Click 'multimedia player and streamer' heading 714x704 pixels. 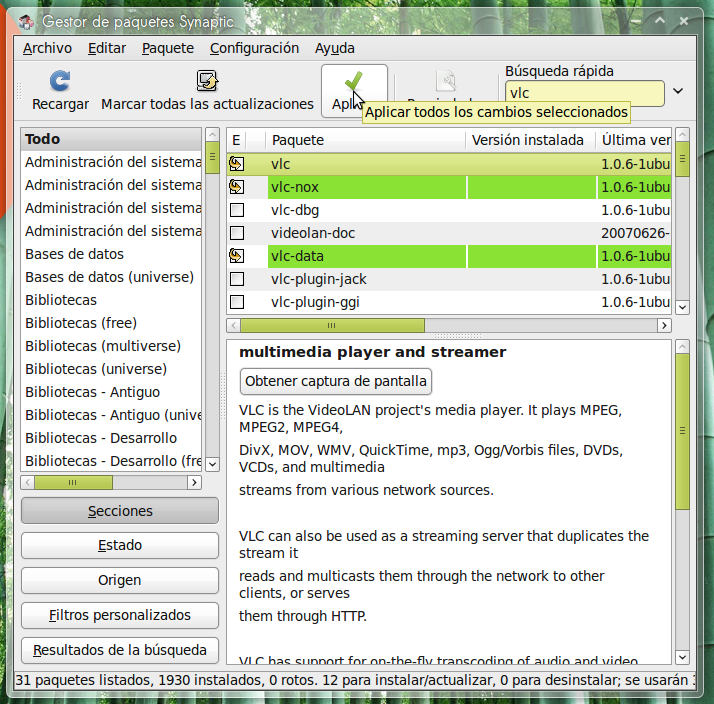[372, 352]
